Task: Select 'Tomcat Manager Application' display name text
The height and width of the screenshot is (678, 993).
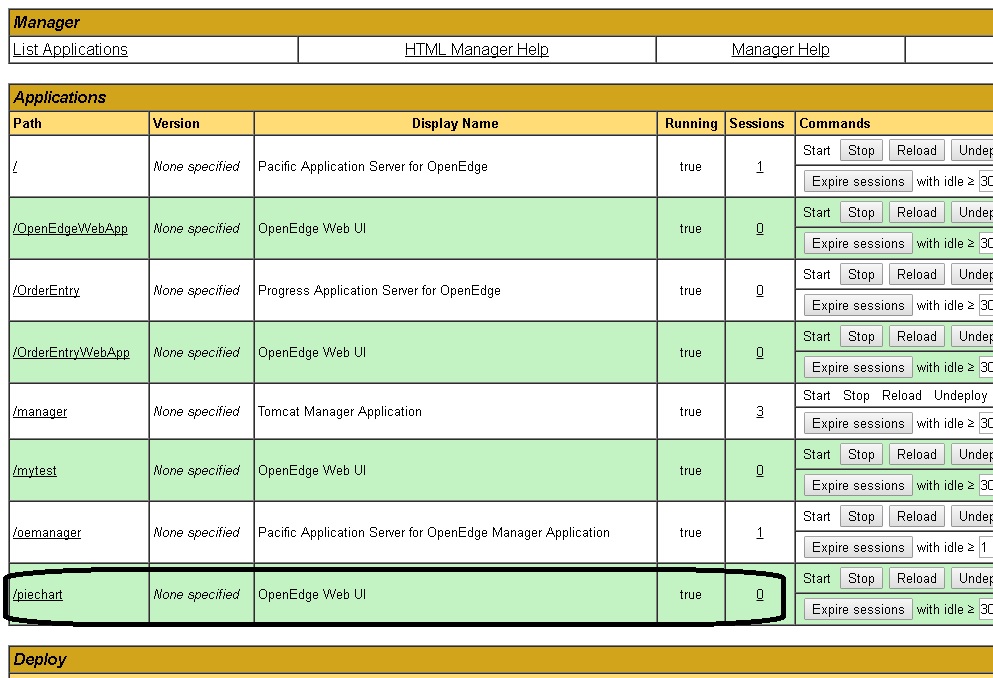Action: click(x=339, y=411)
